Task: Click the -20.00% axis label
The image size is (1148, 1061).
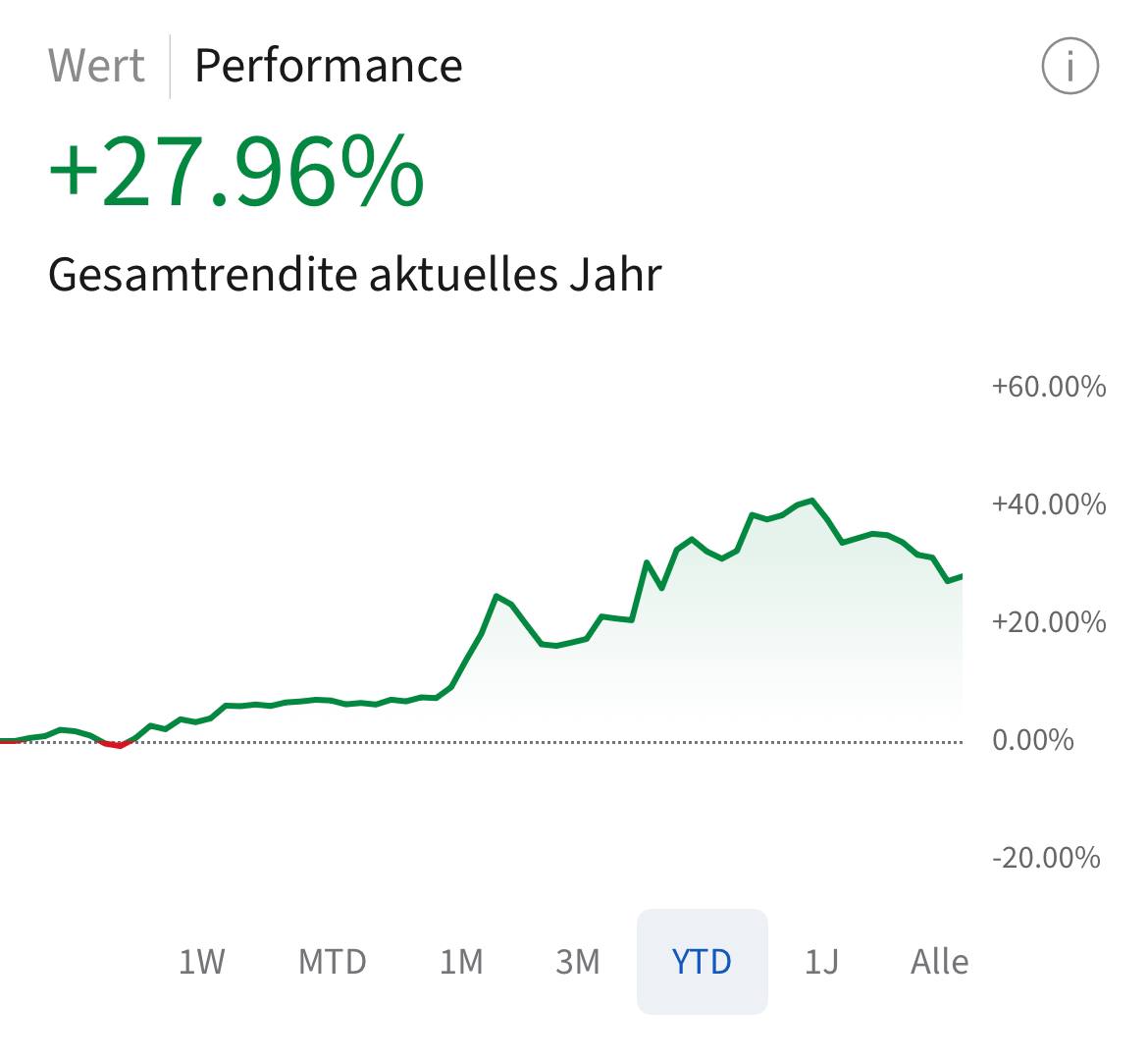Action: tap(1046, 857)
